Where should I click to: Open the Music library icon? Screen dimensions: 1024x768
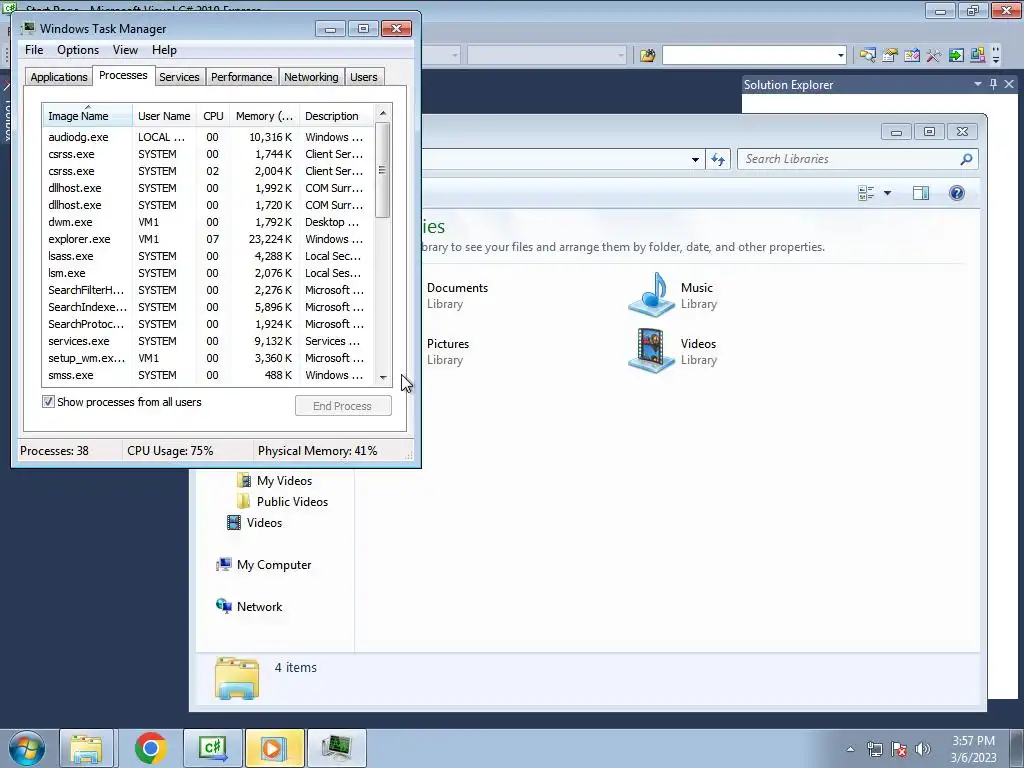click(x=651, y=295)
